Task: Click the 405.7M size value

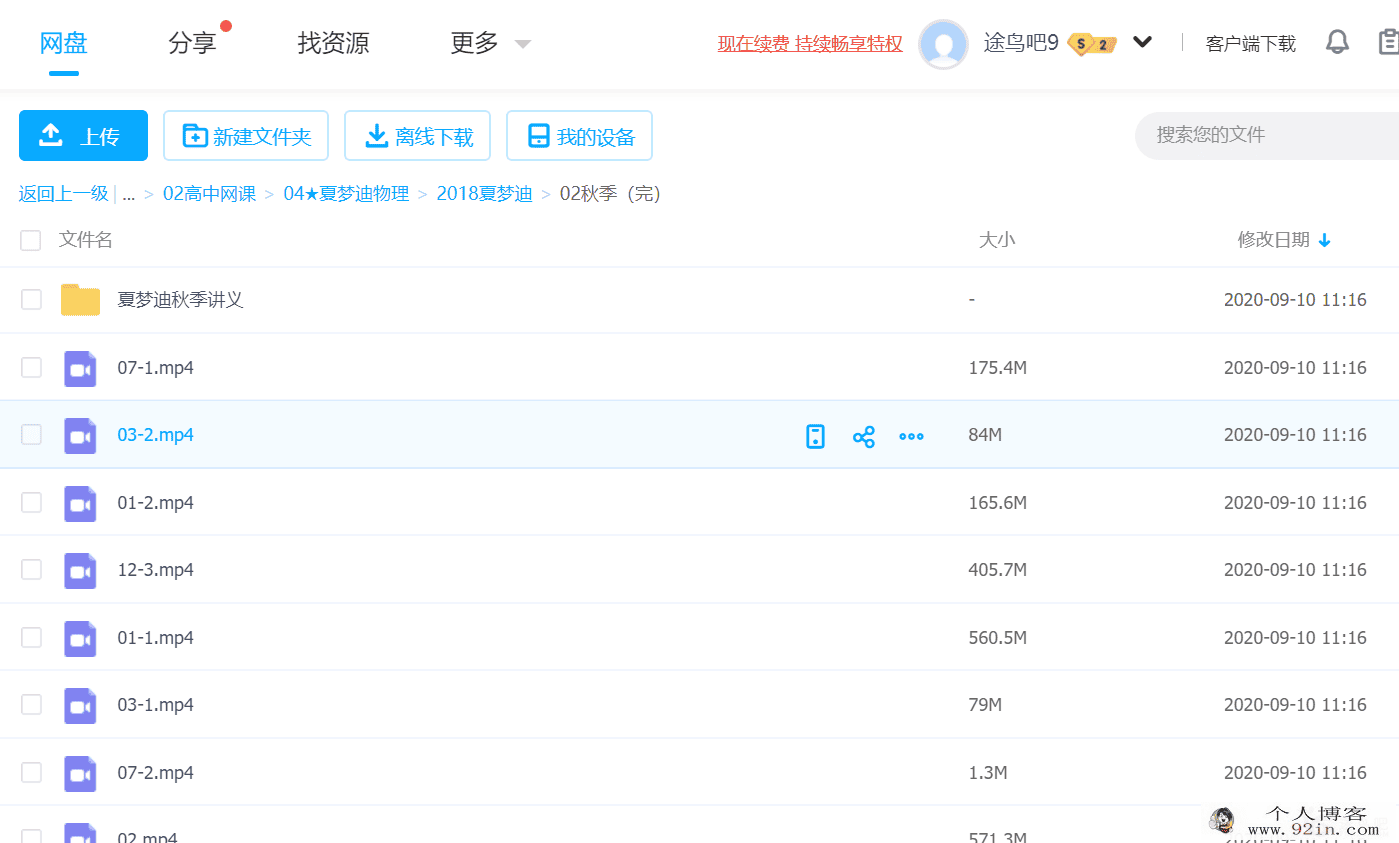Action: click(x=998, y=570)
